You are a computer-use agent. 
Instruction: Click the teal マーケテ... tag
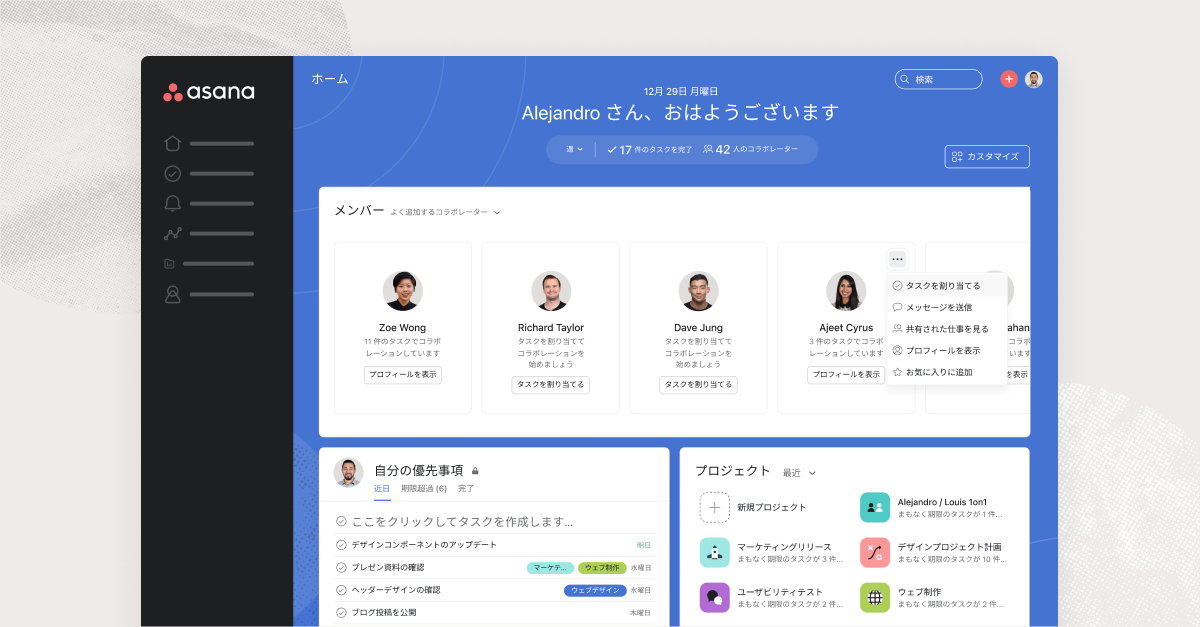pos(551,568)
